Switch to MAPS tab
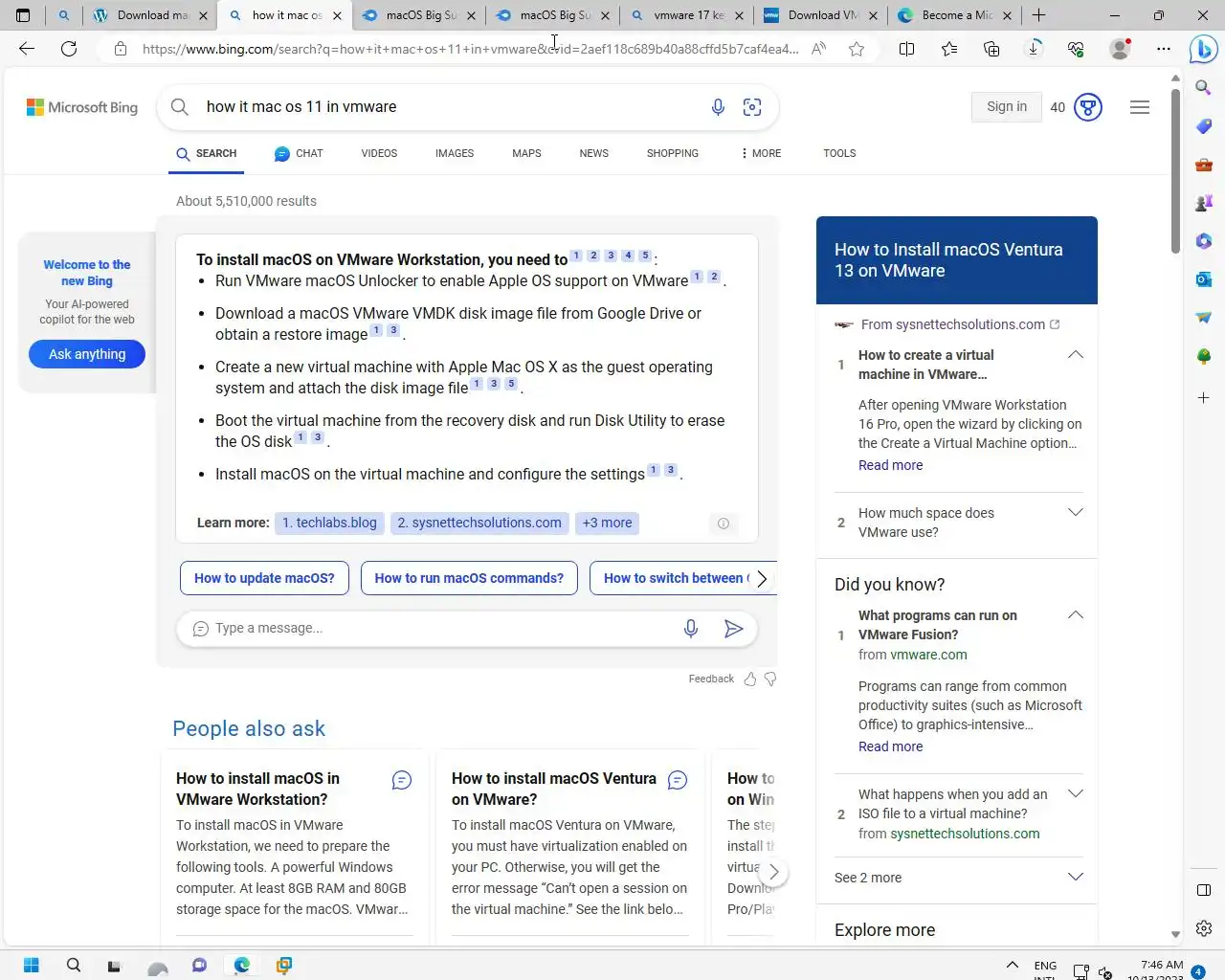Image resolution: width=1225 pixels, height=980 pixels. tap(526, 153)
